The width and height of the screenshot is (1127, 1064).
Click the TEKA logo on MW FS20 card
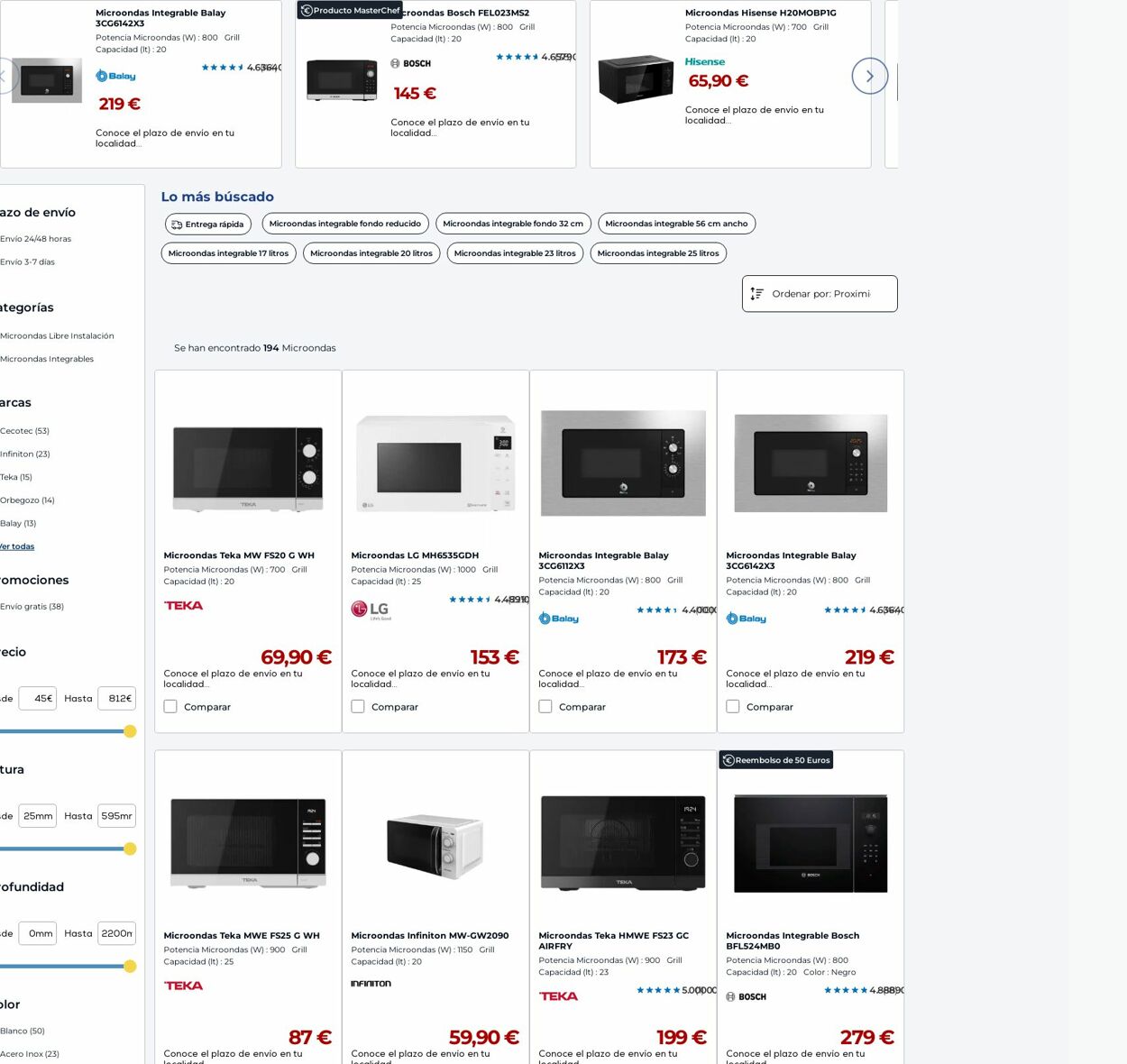pos(183,606)
